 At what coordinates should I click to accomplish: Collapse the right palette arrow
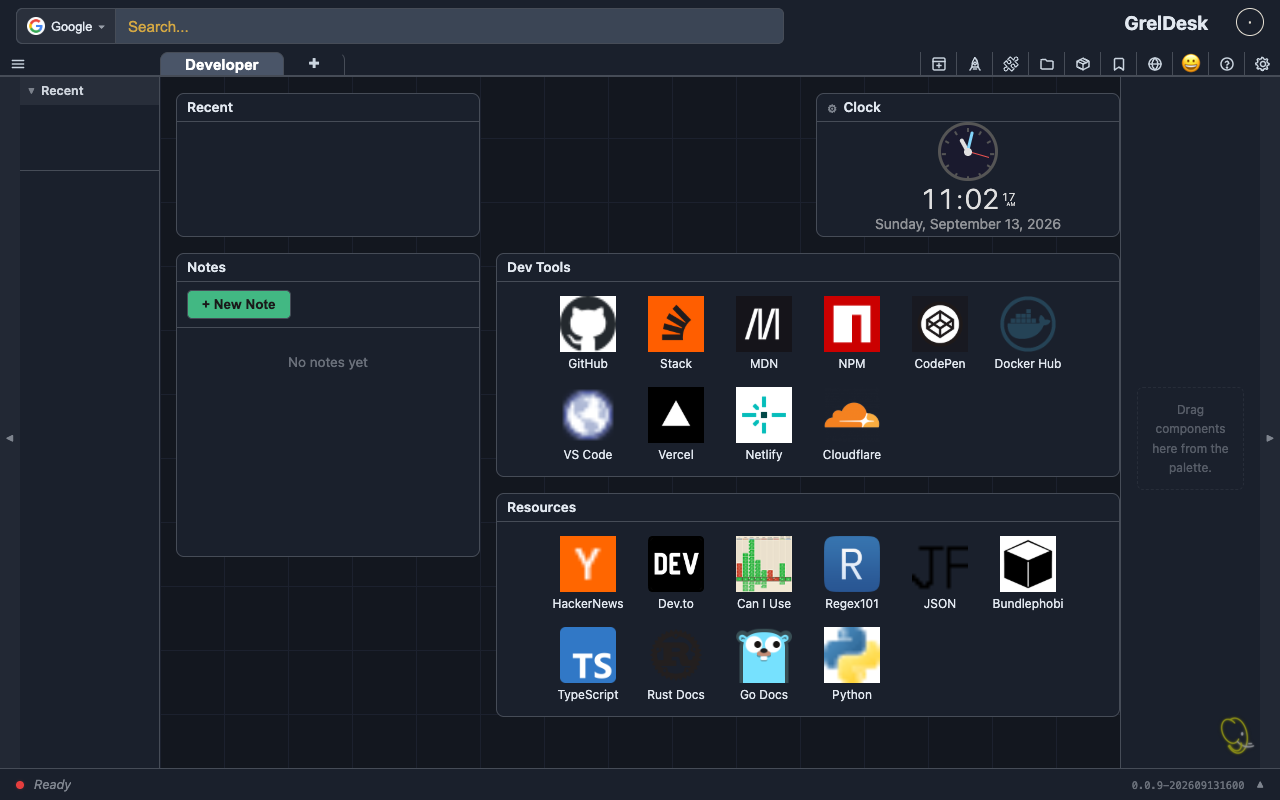pos(1270,438)
